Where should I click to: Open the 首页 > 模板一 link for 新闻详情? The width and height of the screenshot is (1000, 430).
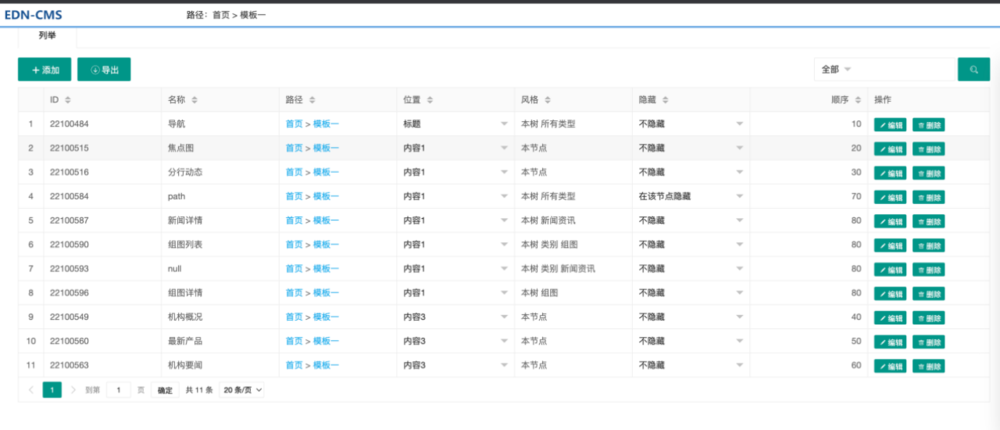point(312,220)
